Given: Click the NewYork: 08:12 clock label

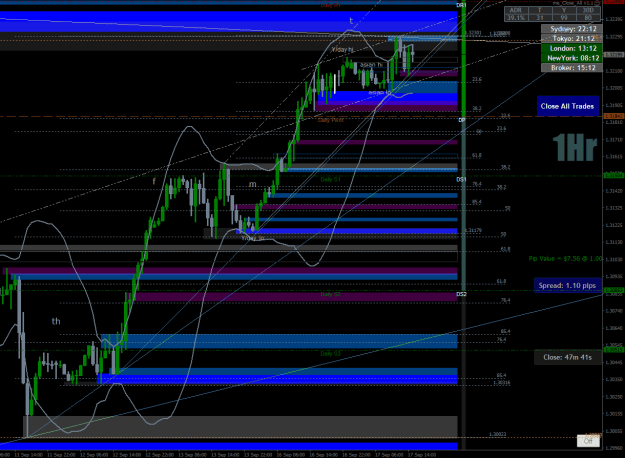Looking at the screenshot, I should [x=571, y=58].
